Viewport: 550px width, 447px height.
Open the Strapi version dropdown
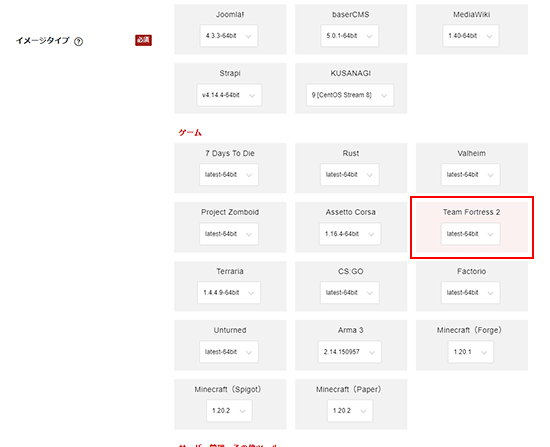(x=229, y=95)
